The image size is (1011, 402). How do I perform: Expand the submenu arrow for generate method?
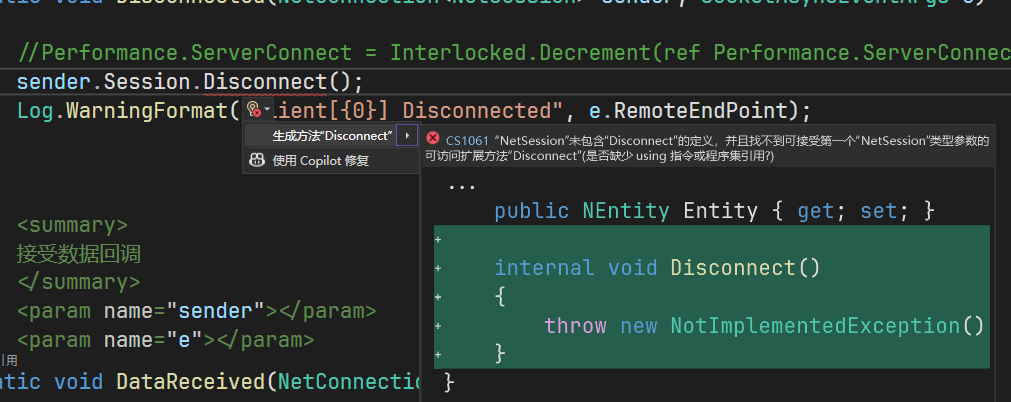coord(407,135)
